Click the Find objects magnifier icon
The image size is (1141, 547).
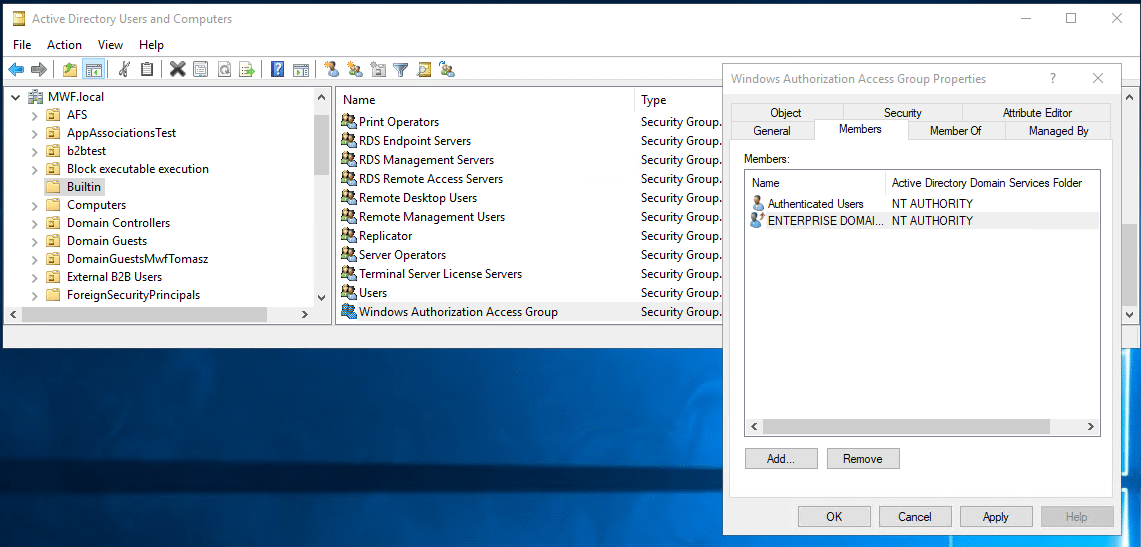[424, 69]
